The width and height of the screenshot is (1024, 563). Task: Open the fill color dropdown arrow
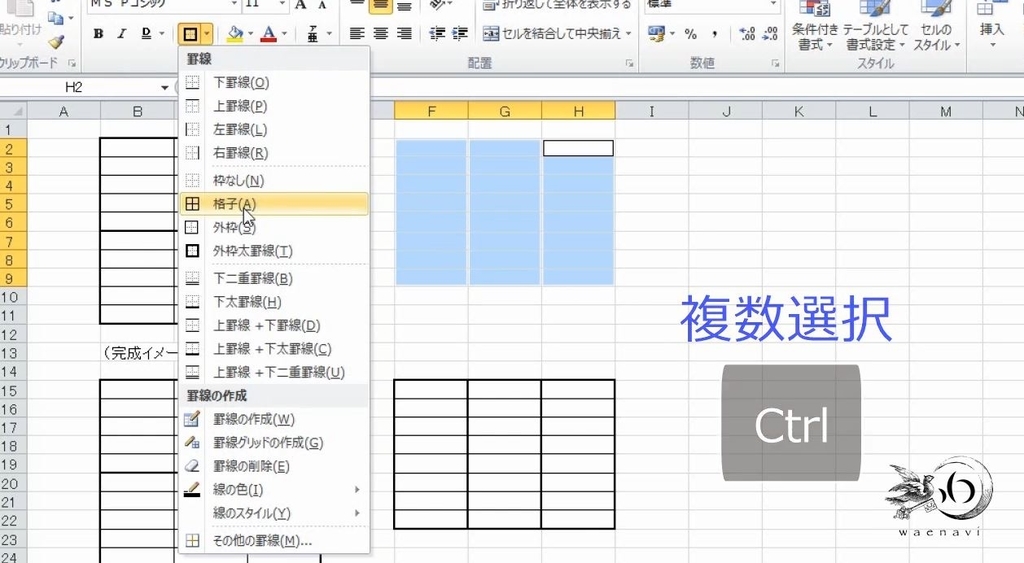coord(251,33)
